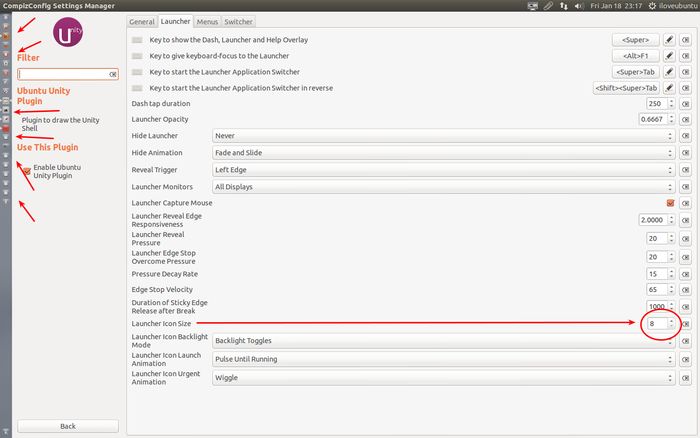Reset the keyboard-focus Launcher key to default

tap(685, 56)
